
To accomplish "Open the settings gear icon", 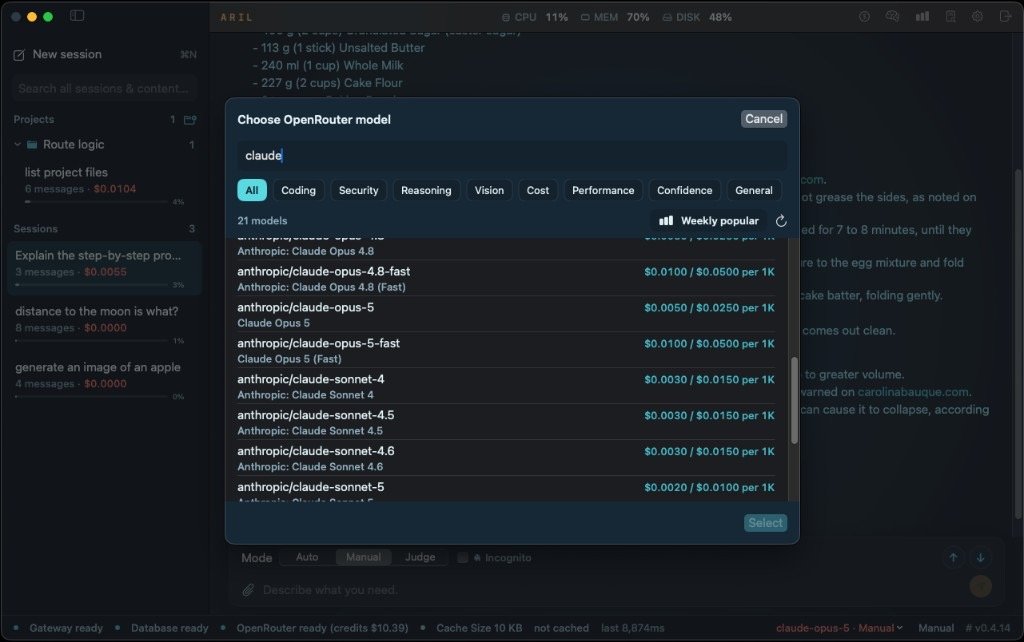I will click(977, 17).
